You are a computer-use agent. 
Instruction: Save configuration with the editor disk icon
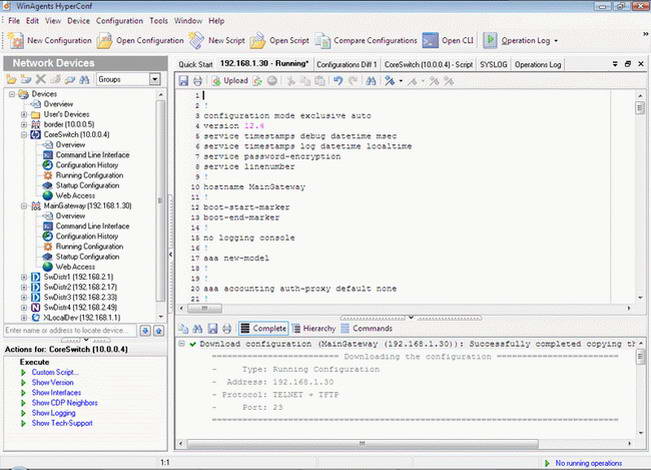click(x=184, y=81)
